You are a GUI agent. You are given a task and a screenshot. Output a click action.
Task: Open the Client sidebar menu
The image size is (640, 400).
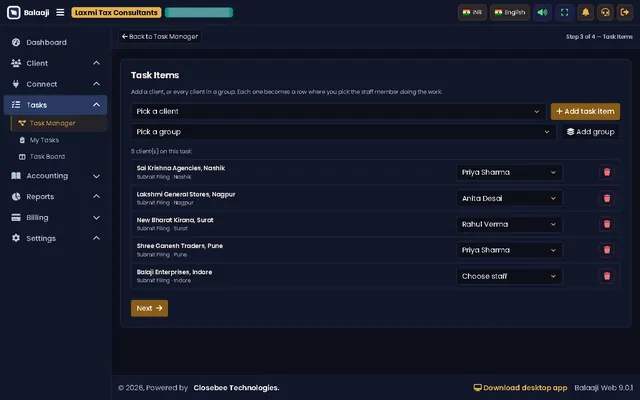tap(55, 63)
